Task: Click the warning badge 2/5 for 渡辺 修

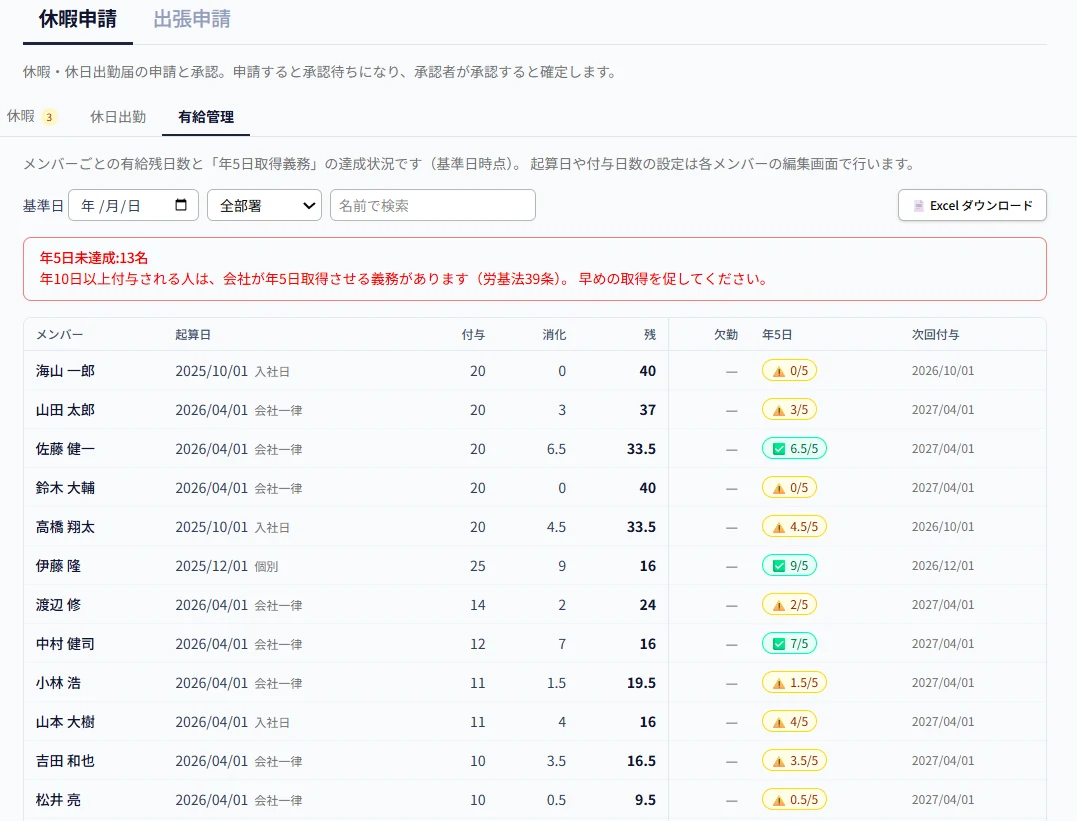Action: [789, 605]
